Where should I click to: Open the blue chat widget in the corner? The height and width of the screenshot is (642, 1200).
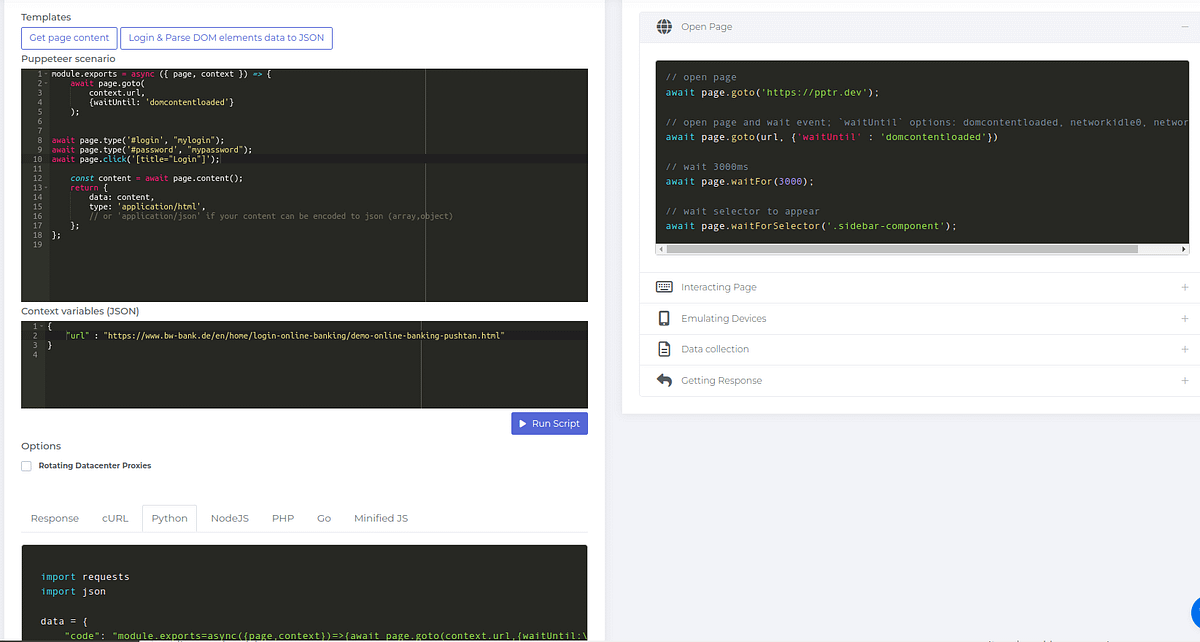tap(1194, 612)
